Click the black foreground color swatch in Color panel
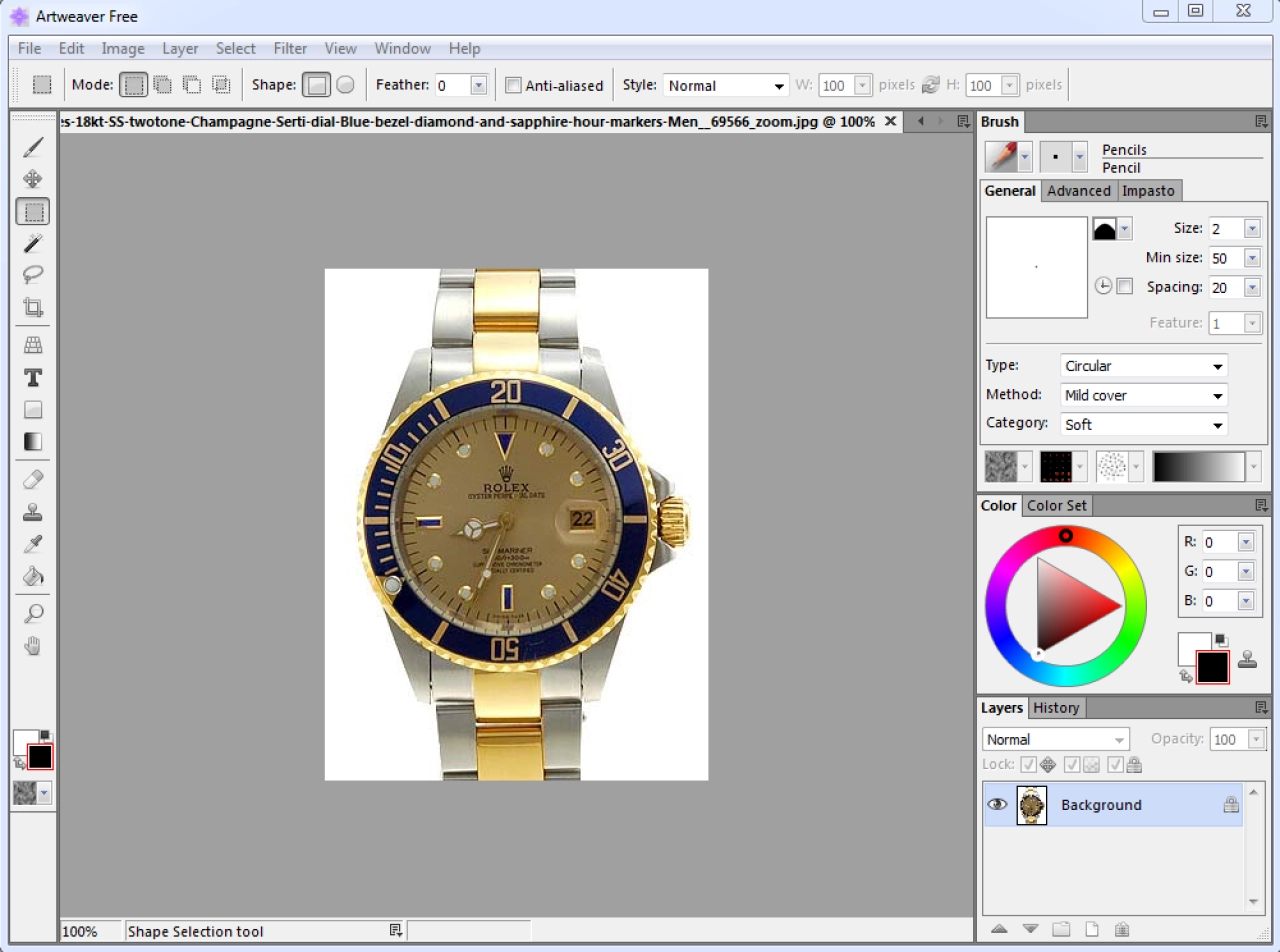The height and width of the screenshot is (952, 1280). point(1213,668)
